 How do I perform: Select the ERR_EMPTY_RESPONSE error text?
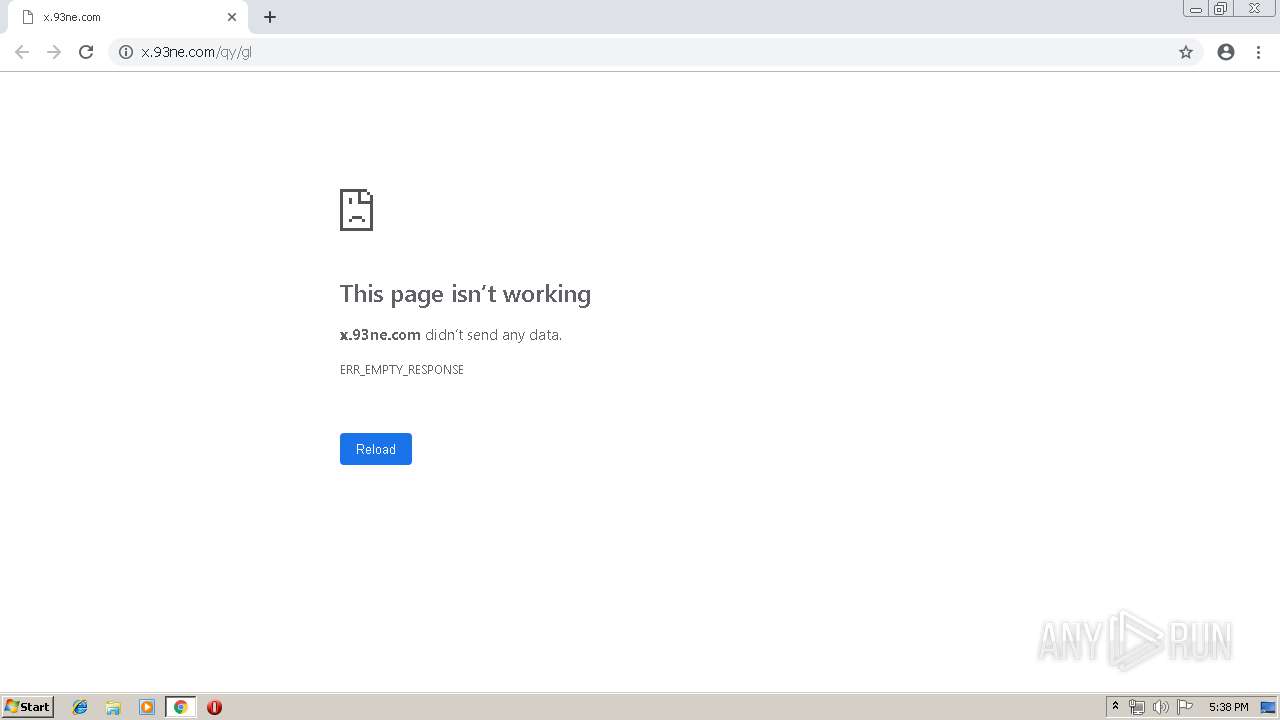coord(402,370)
